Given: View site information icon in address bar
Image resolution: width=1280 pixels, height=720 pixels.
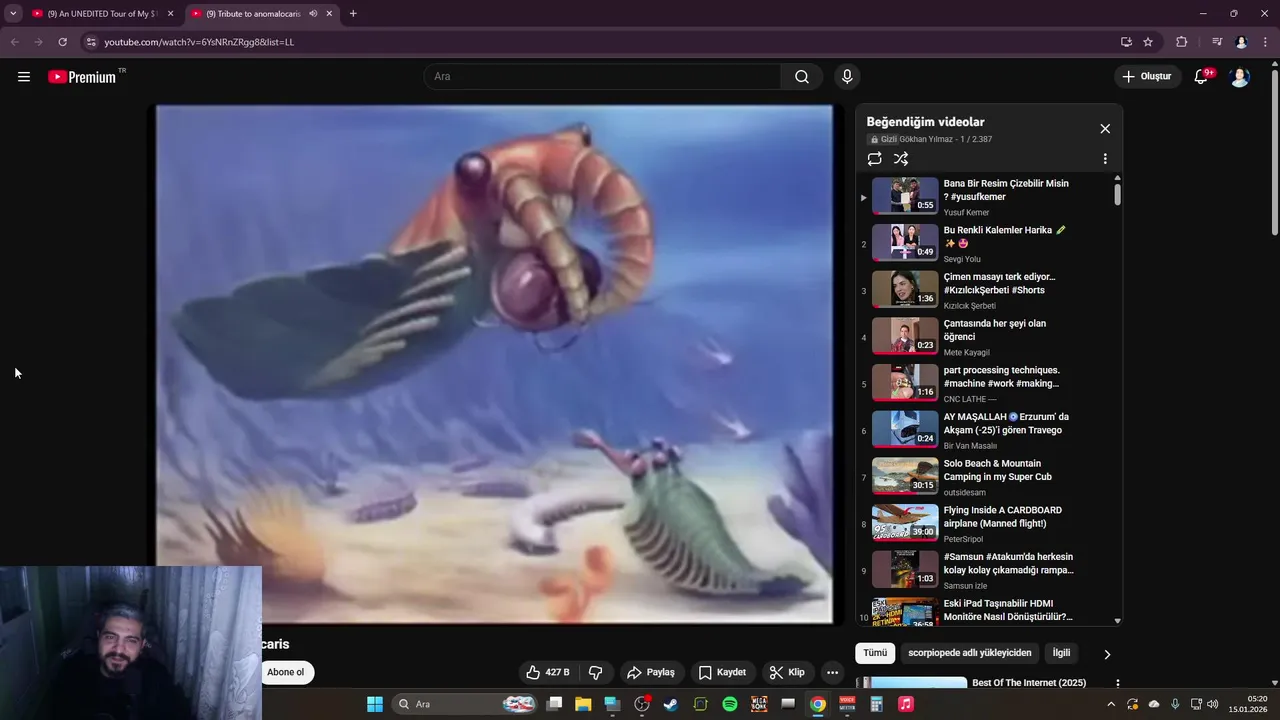Looking at the screenshot, I should (x=90, y=42).
